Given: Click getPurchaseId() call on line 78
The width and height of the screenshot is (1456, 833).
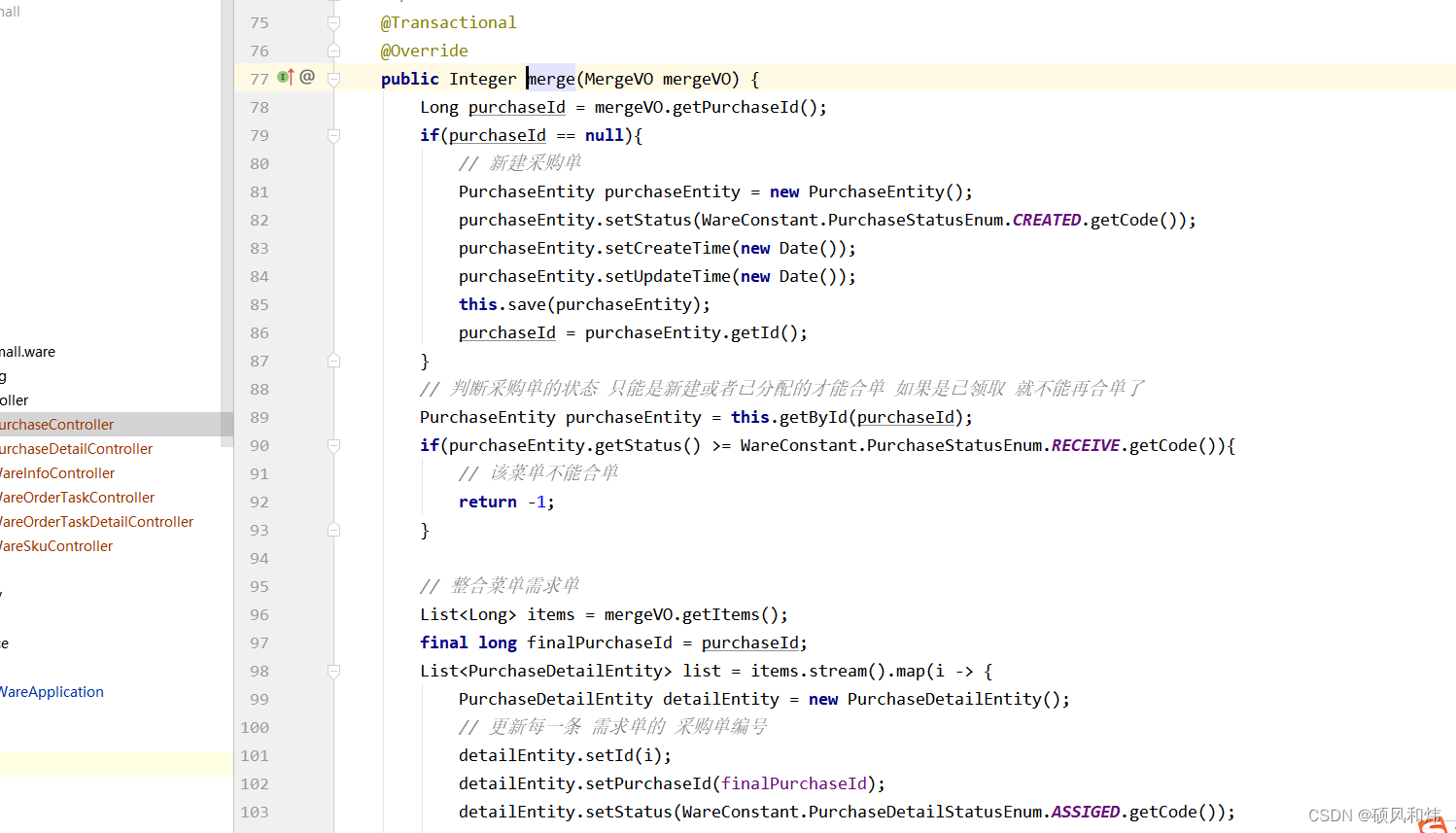Looking at the screenshot, I should [x=747, y=107].
